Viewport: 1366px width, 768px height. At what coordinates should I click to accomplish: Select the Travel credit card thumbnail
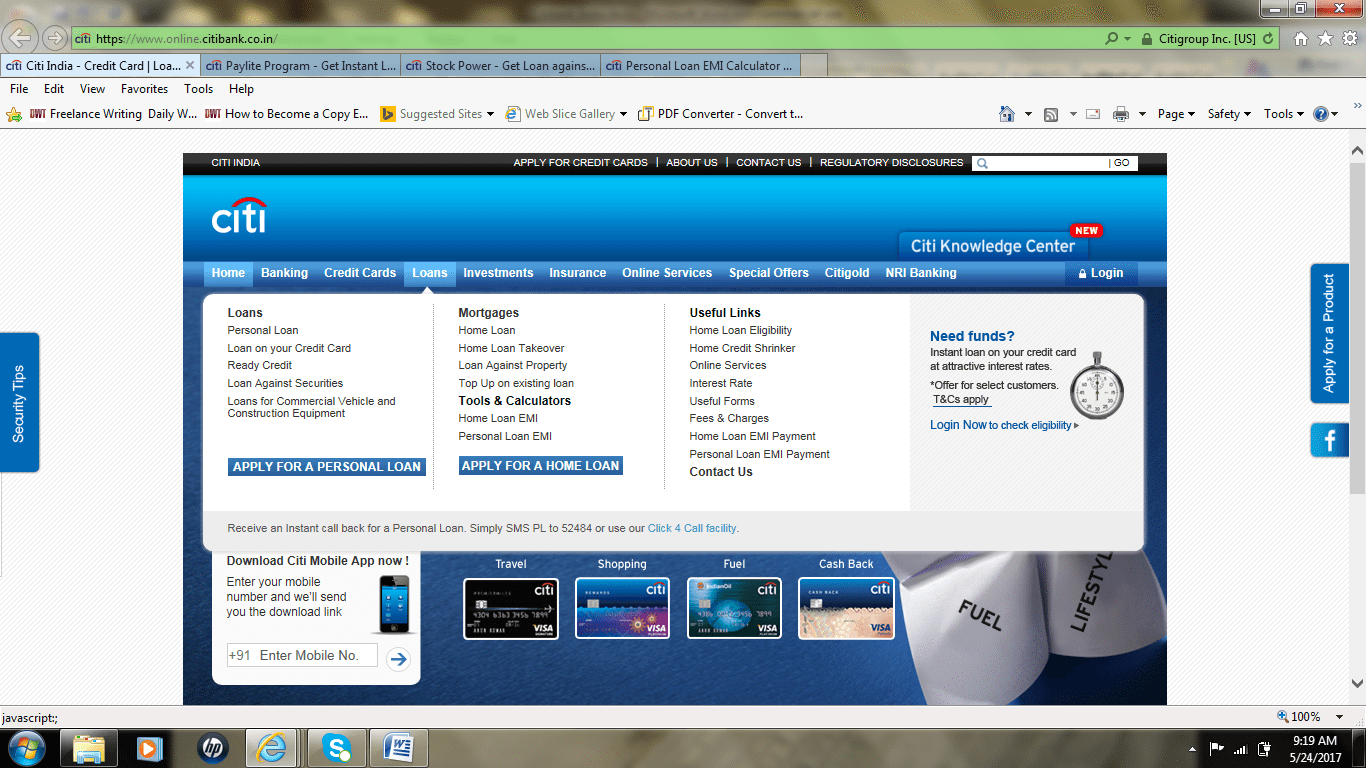511,609
